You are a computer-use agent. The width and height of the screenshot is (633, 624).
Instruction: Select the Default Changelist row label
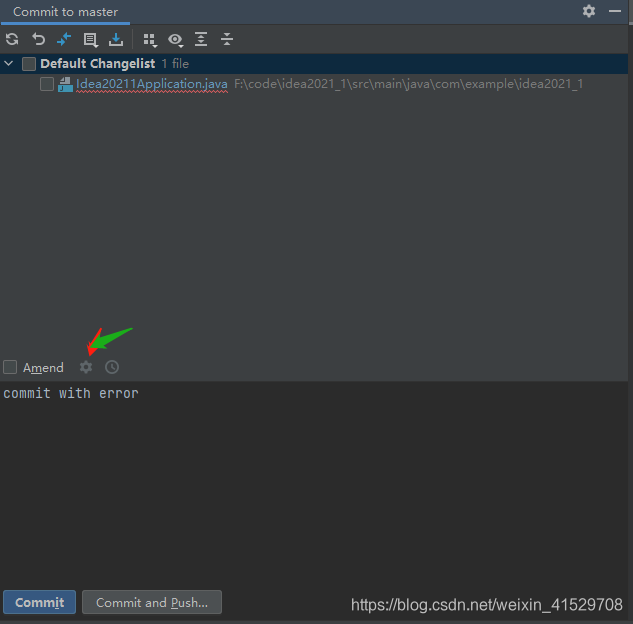(98, 63)
